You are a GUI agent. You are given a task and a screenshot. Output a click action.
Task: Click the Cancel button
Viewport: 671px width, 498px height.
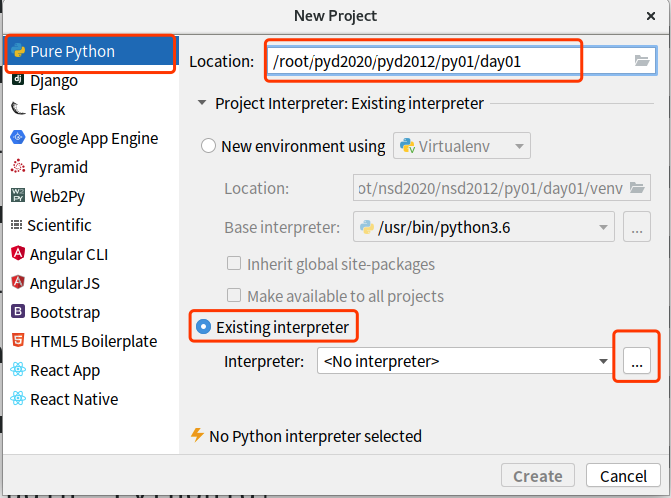pyautogui.click(x=624, y=476)
